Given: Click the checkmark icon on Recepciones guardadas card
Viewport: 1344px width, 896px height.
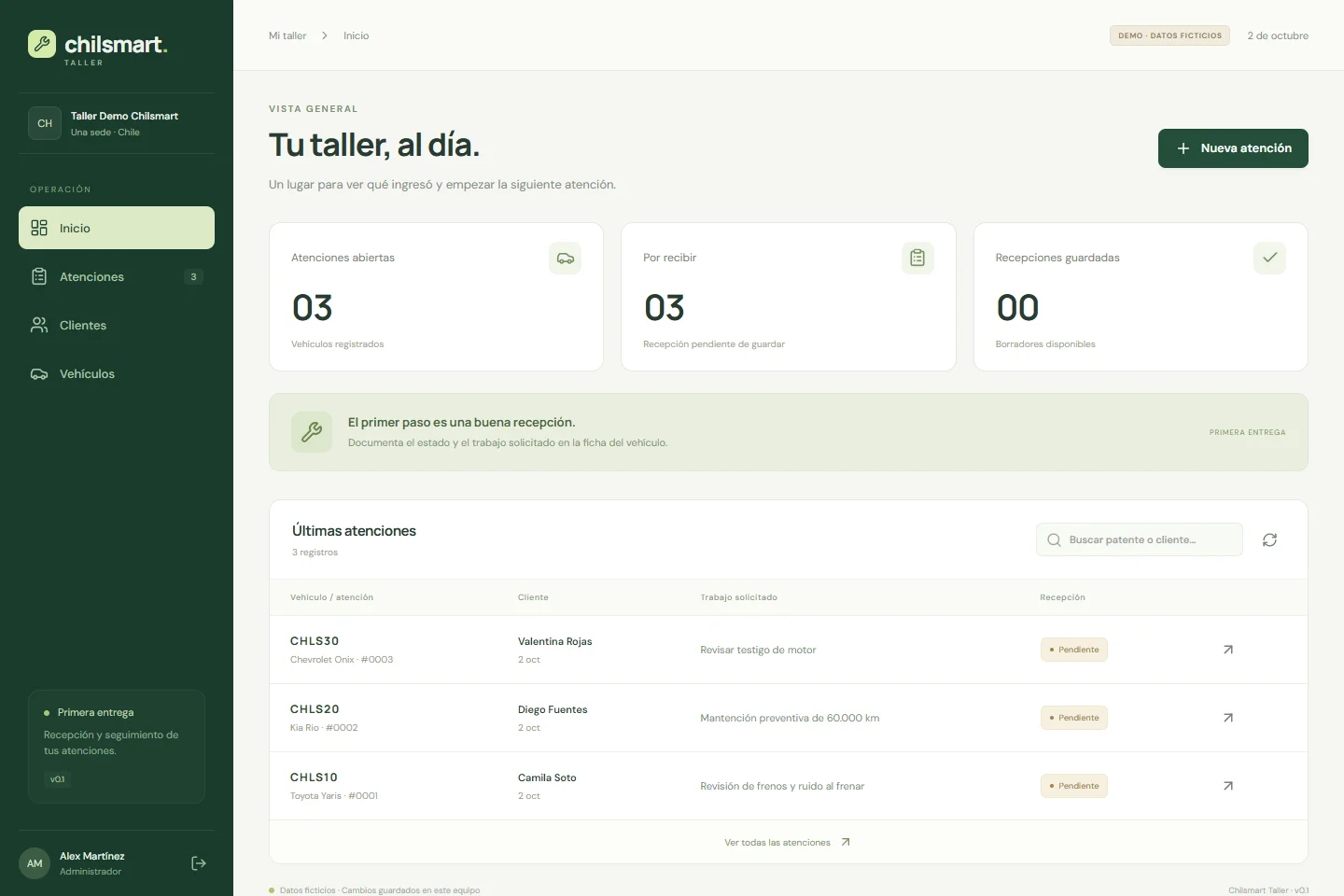Looking at the screenshot, I should point(1269,258).
